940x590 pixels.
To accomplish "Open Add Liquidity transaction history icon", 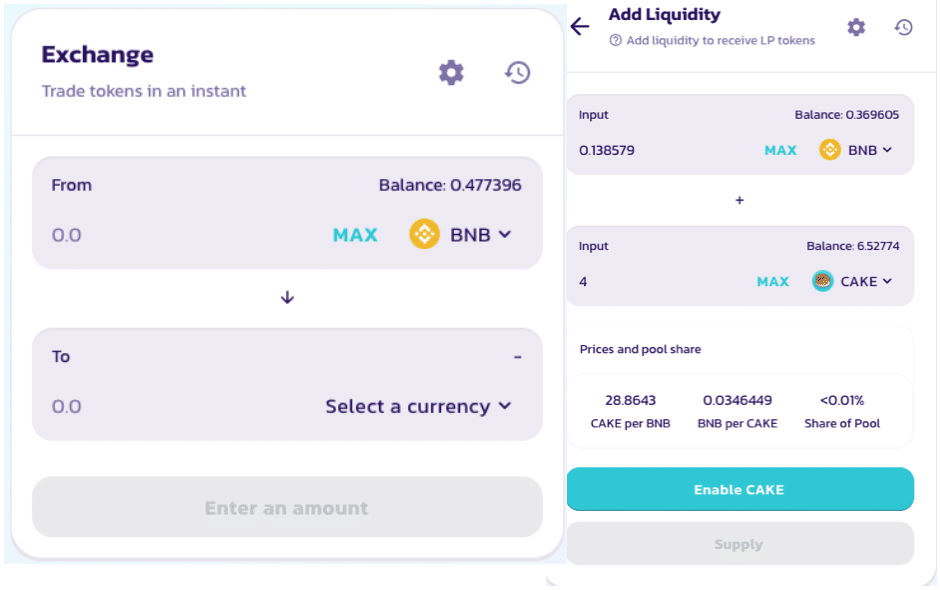I will tap(904, 27).
